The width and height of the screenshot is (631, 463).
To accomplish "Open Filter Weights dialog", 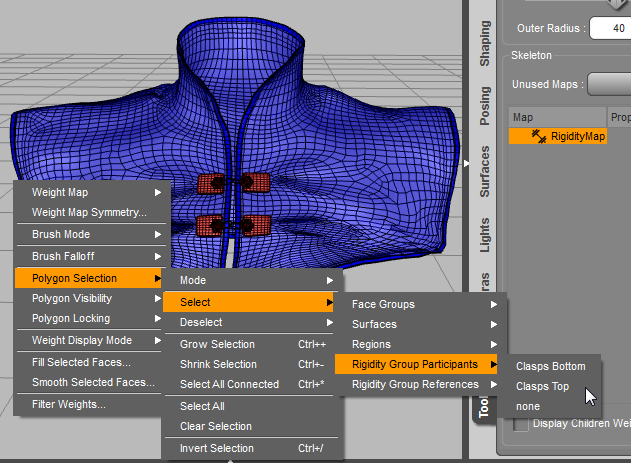I will (68, 404).
